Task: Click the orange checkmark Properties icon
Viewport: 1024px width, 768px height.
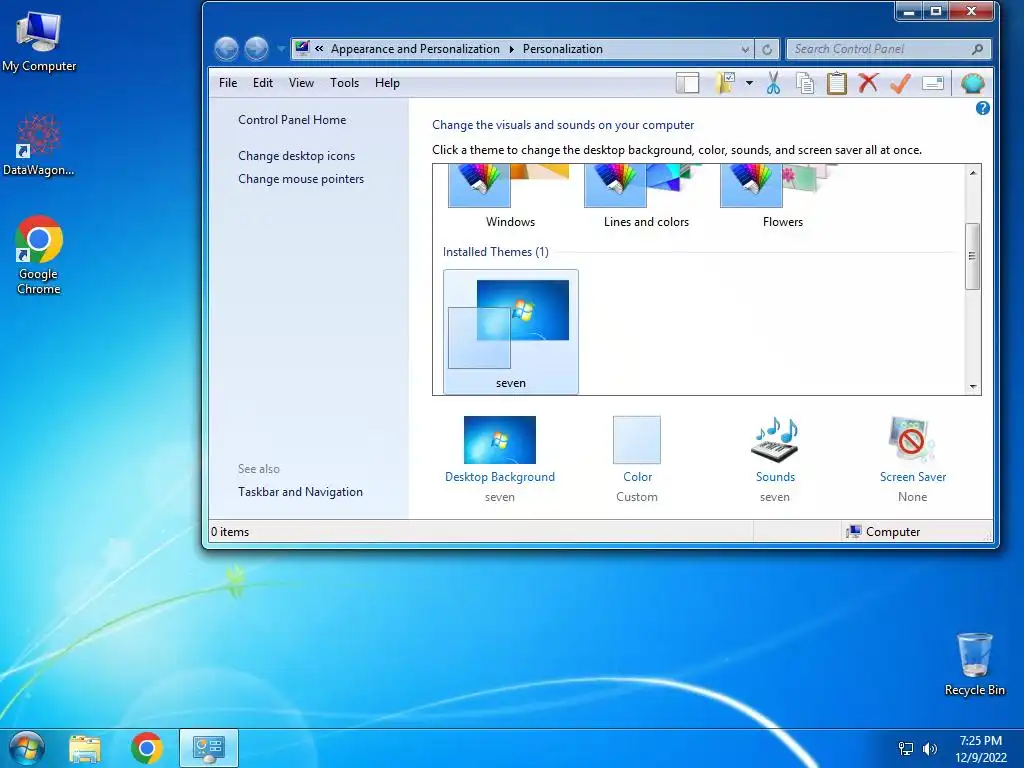Action: [901, 83]
